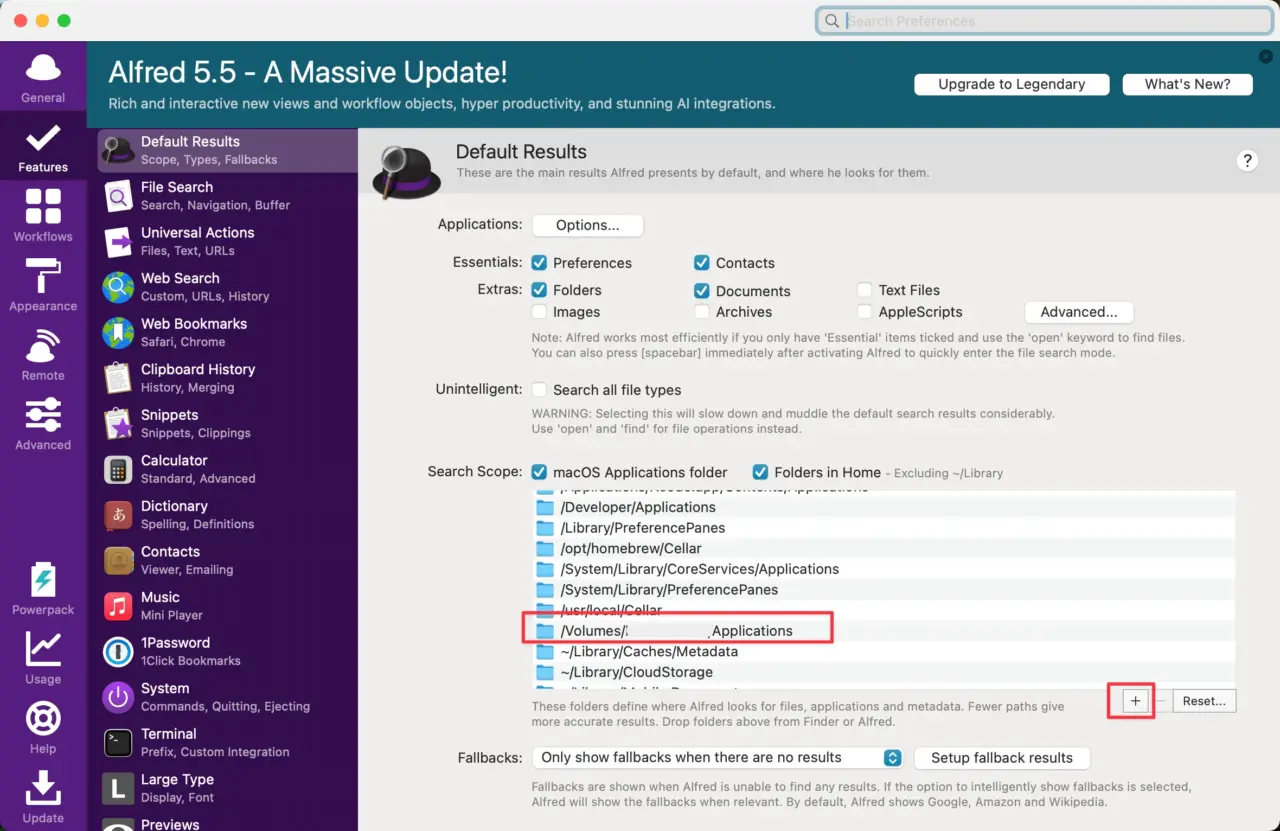This screenshot has width=1280, height=831.
Task: Focus the Search Preferences field
Action: 1045,20
